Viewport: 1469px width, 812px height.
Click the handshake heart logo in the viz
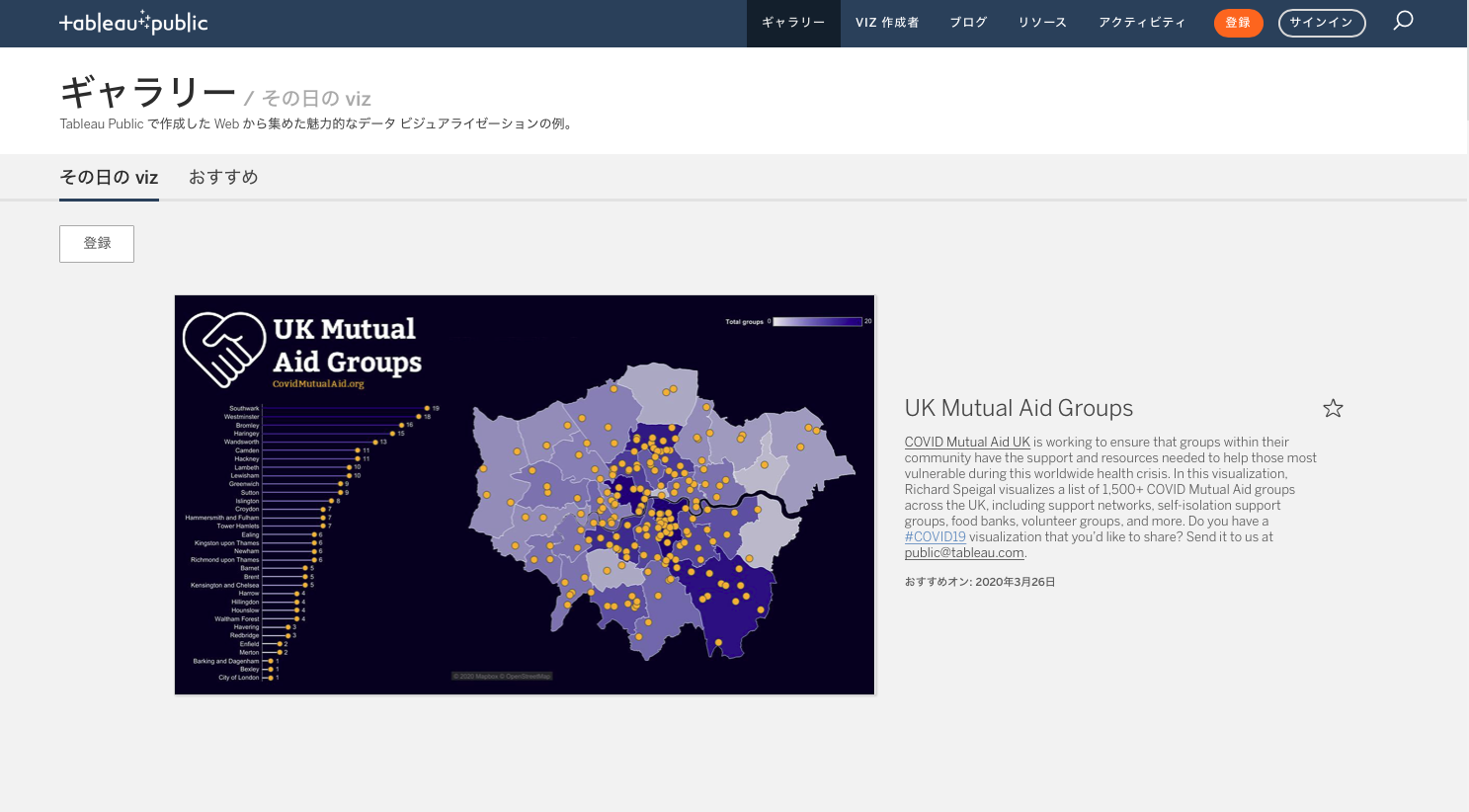coord(224,350)
